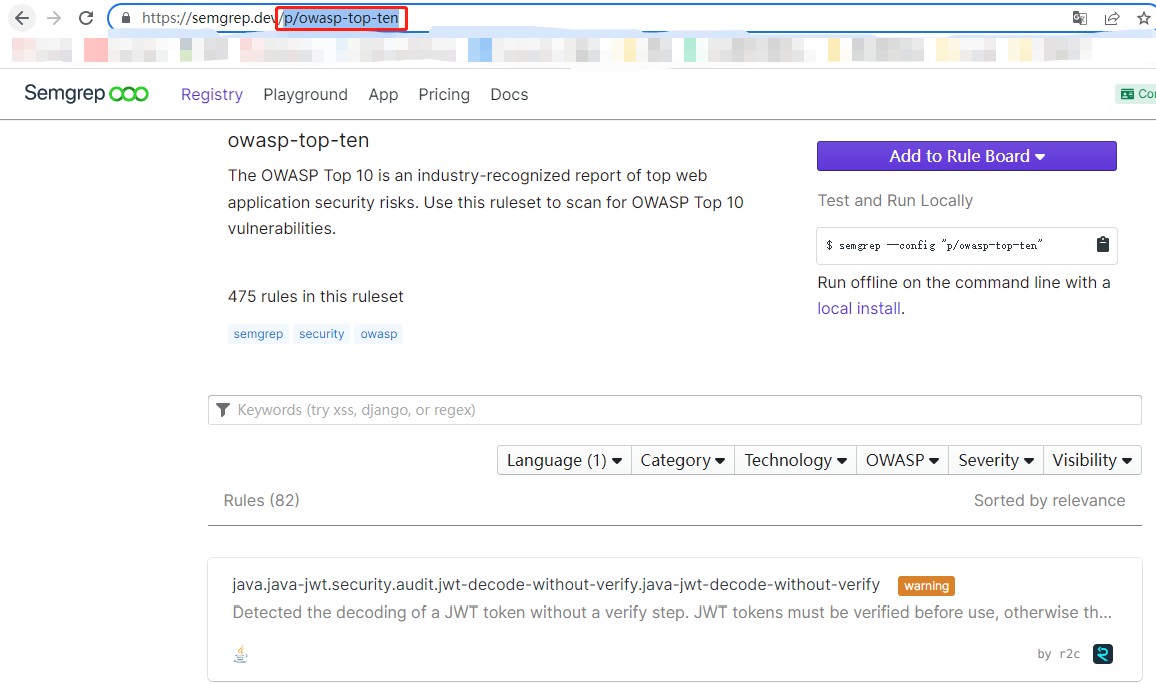Viewport: 1156px width, 684px height.
Task: Open the translate page icon
Action: coord(1079,18)
